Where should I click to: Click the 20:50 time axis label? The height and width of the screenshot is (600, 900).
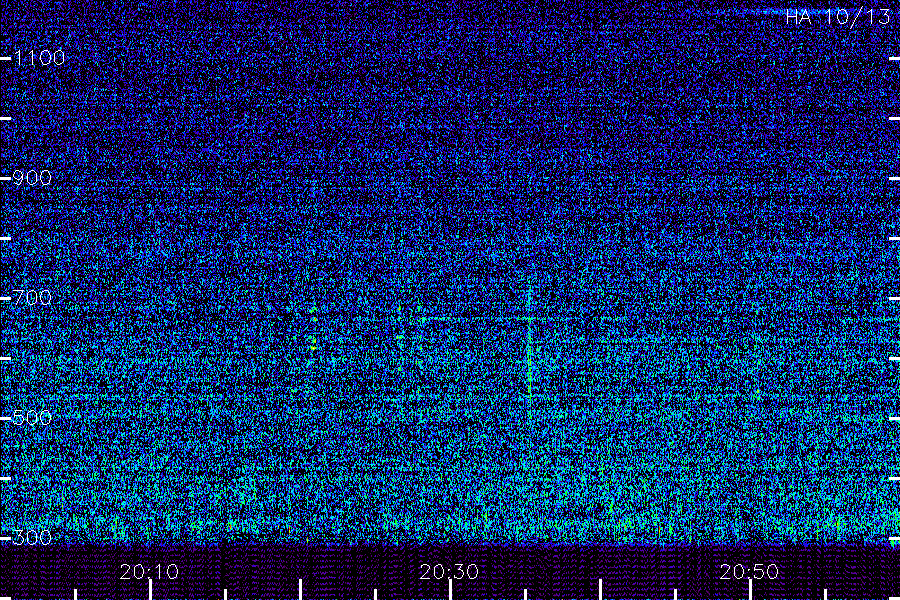[749, 571]
